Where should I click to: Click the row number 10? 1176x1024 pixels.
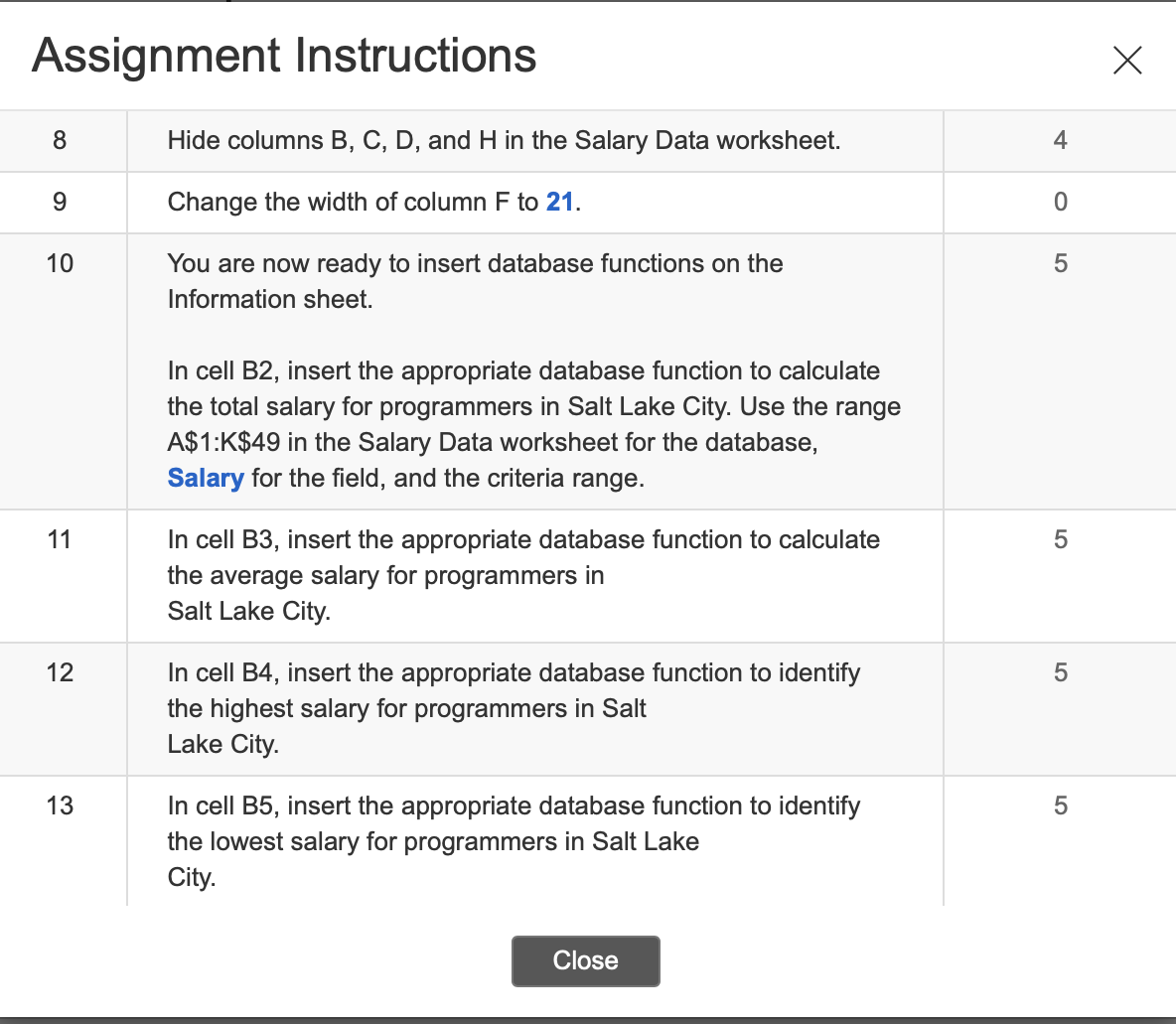(61, 263)
